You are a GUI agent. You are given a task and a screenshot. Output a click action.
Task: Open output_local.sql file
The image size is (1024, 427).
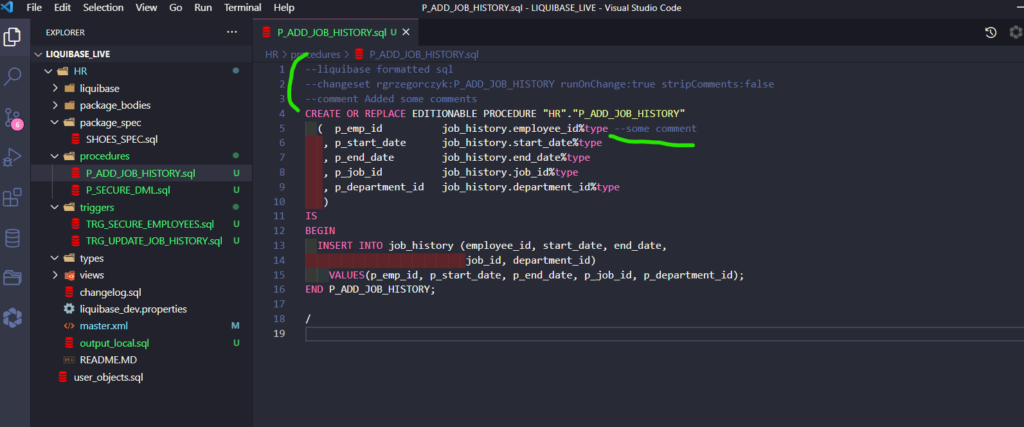(x=142, y=343)
